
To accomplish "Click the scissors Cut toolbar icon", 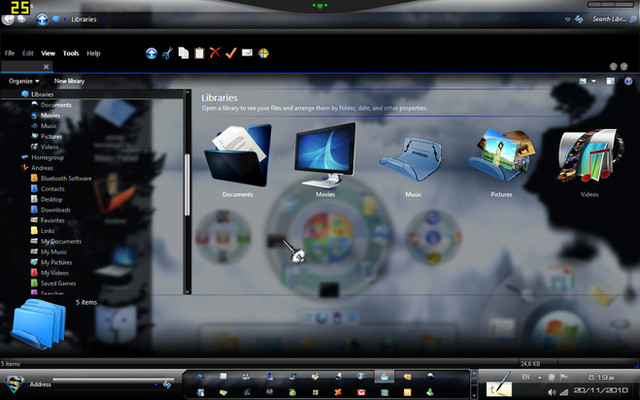I will click(167, 53).
